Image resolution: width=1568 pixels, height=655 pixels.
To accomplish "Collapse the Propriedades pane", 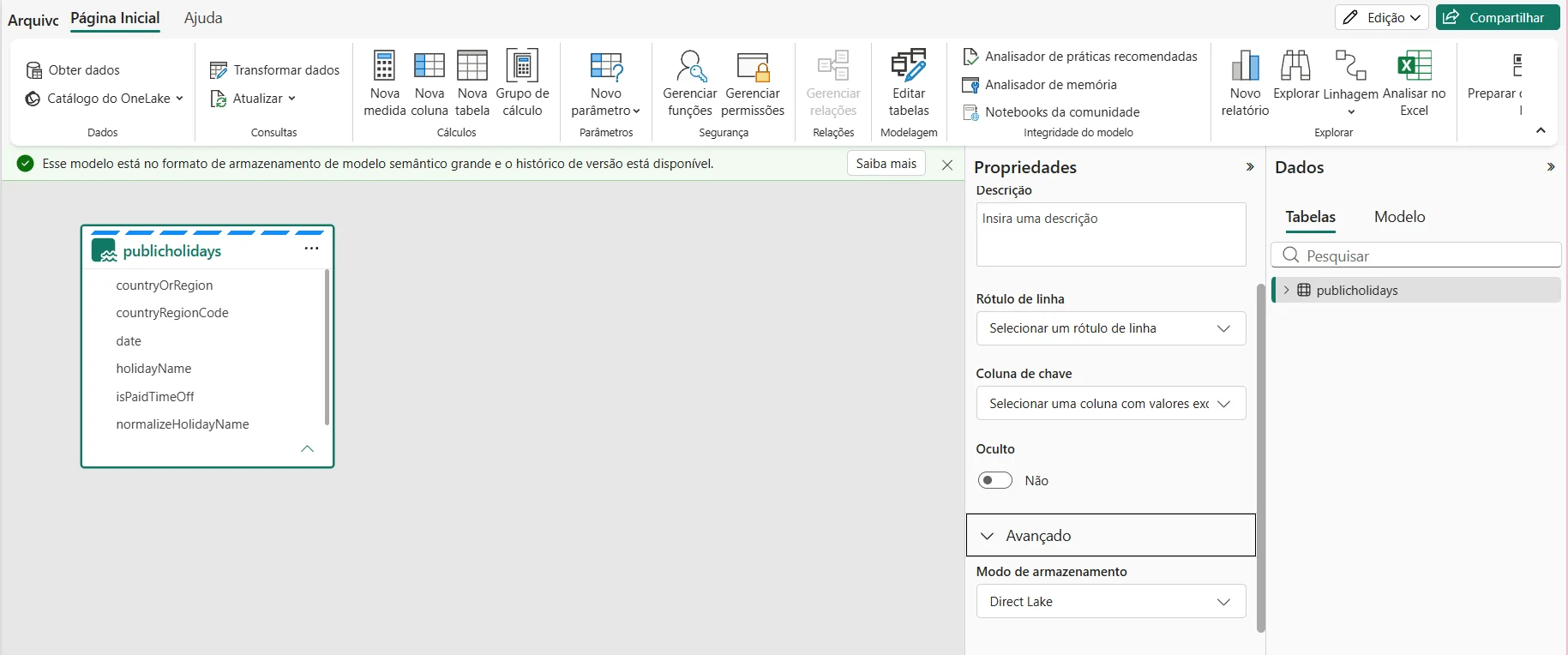I will click(x=1250, y=167).
